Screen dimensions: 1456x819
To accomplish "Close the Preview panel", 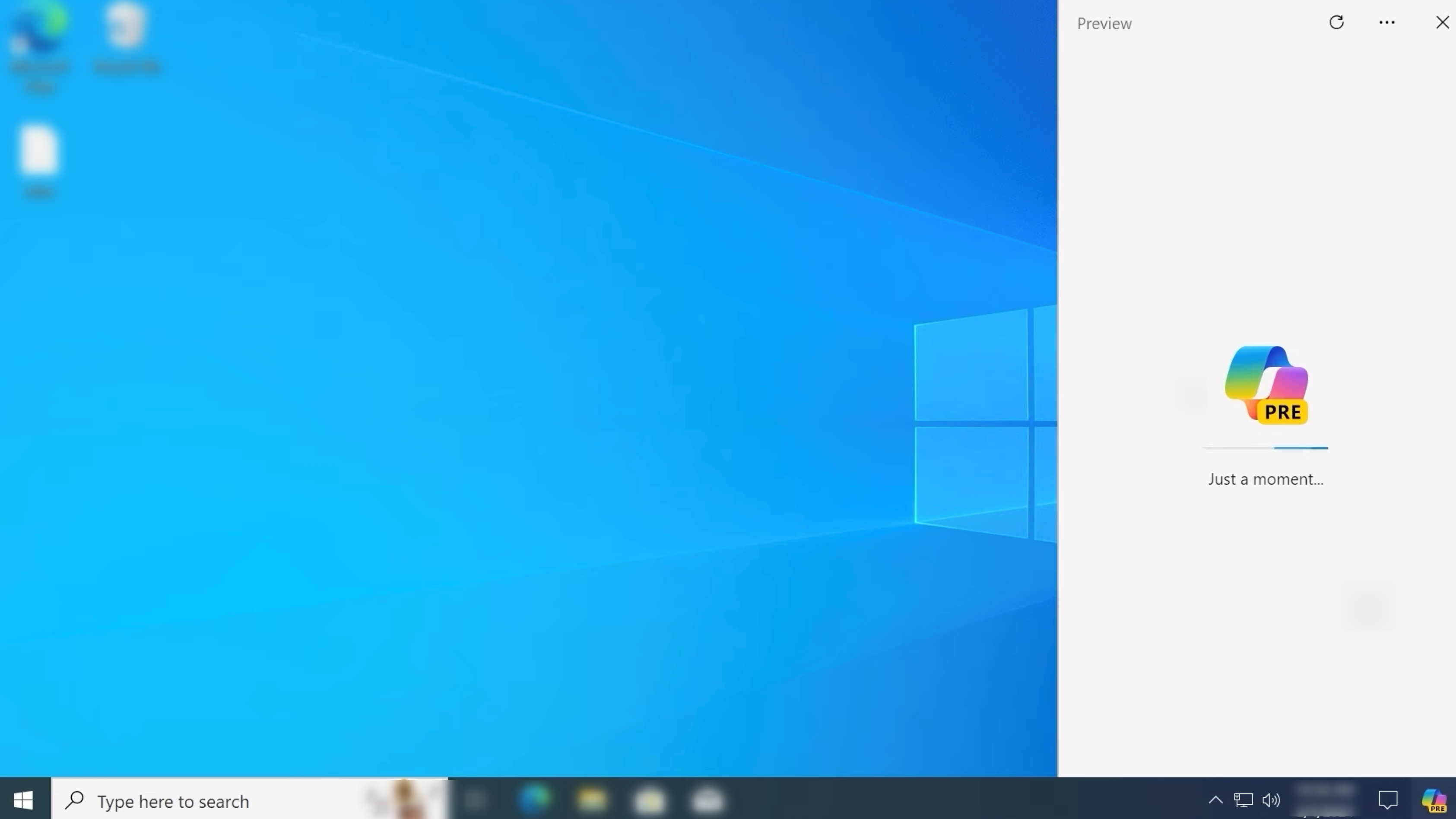I will point(1441,22).
